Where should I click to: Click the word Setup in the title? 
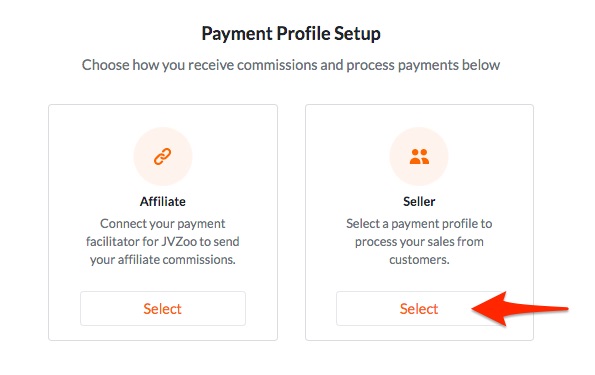357,34
